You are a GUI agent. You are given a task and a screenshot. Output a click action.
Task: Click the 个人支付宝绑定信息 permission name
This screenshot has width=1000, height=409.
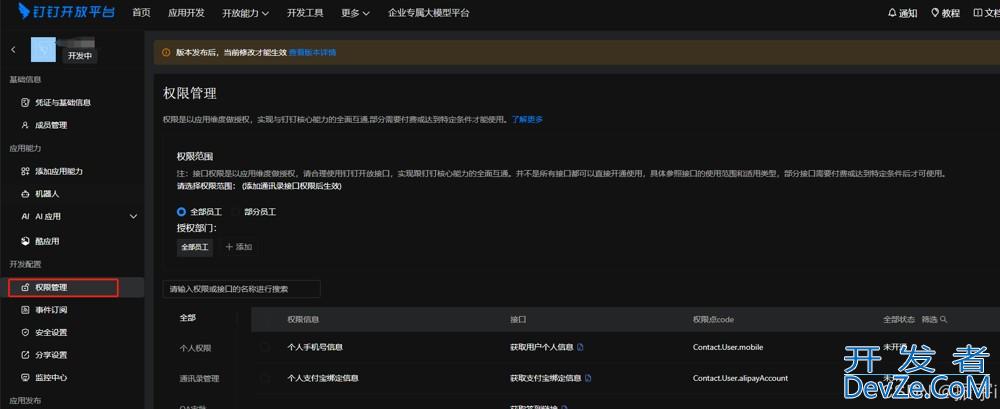[x=323, y=378]
